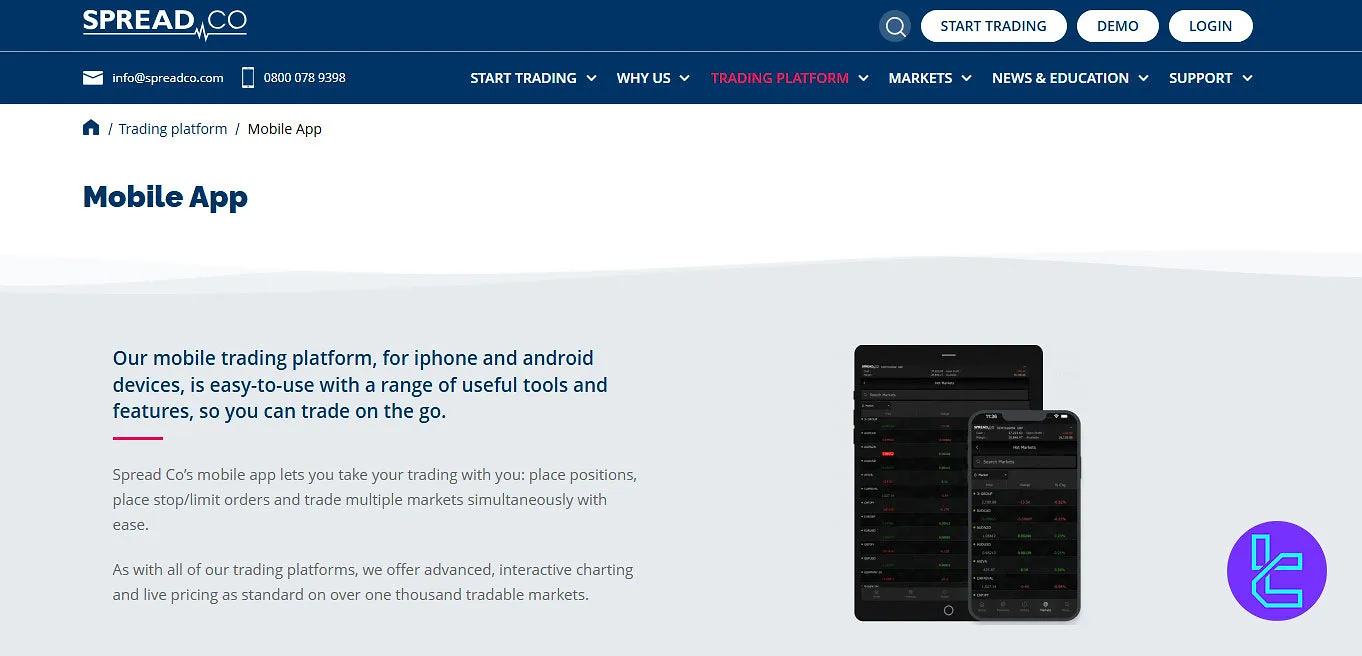
Task: Click the Spread Co logo
Action: [164, 24]
